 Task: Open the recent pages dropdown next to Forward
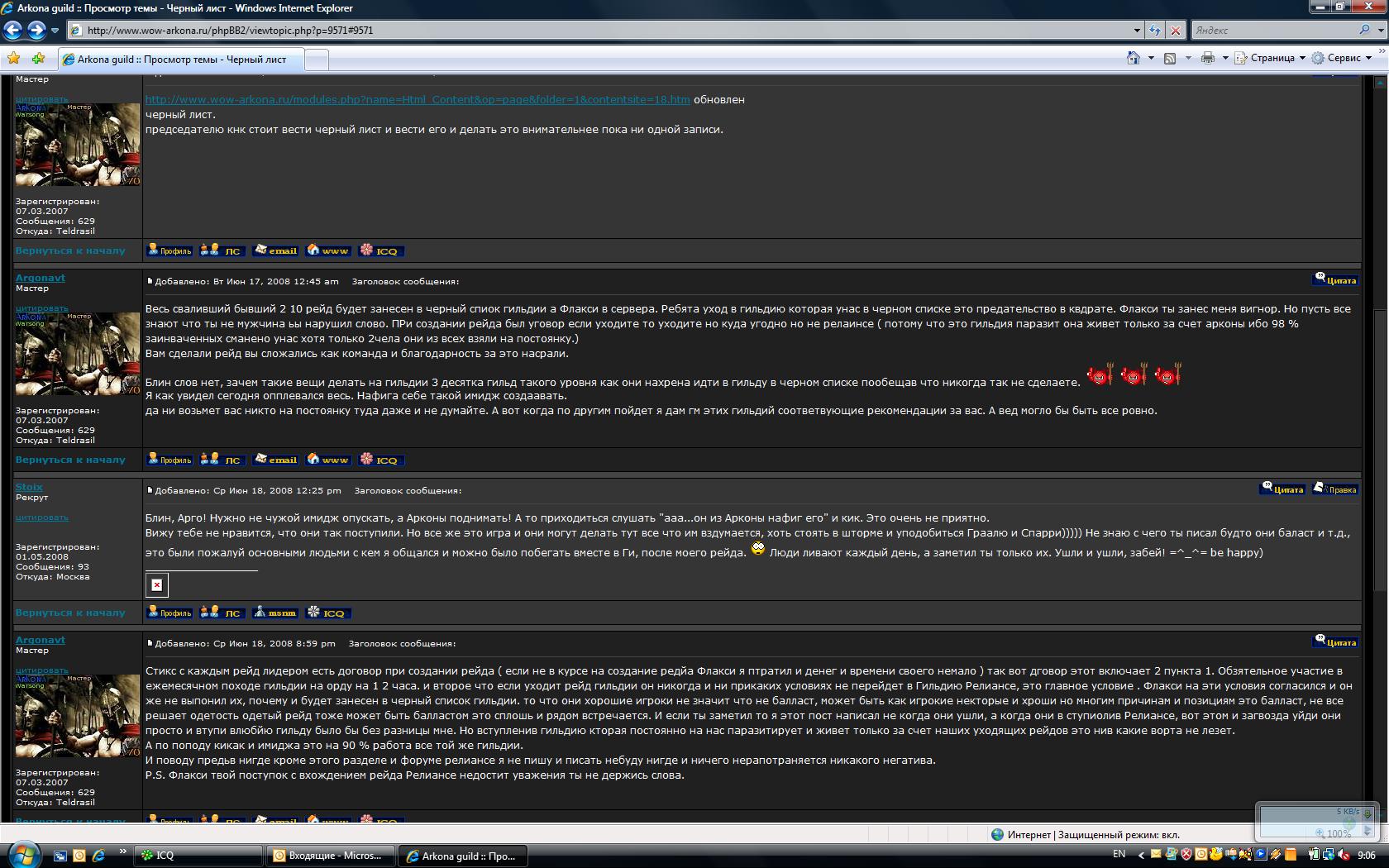tap(55, 31)
